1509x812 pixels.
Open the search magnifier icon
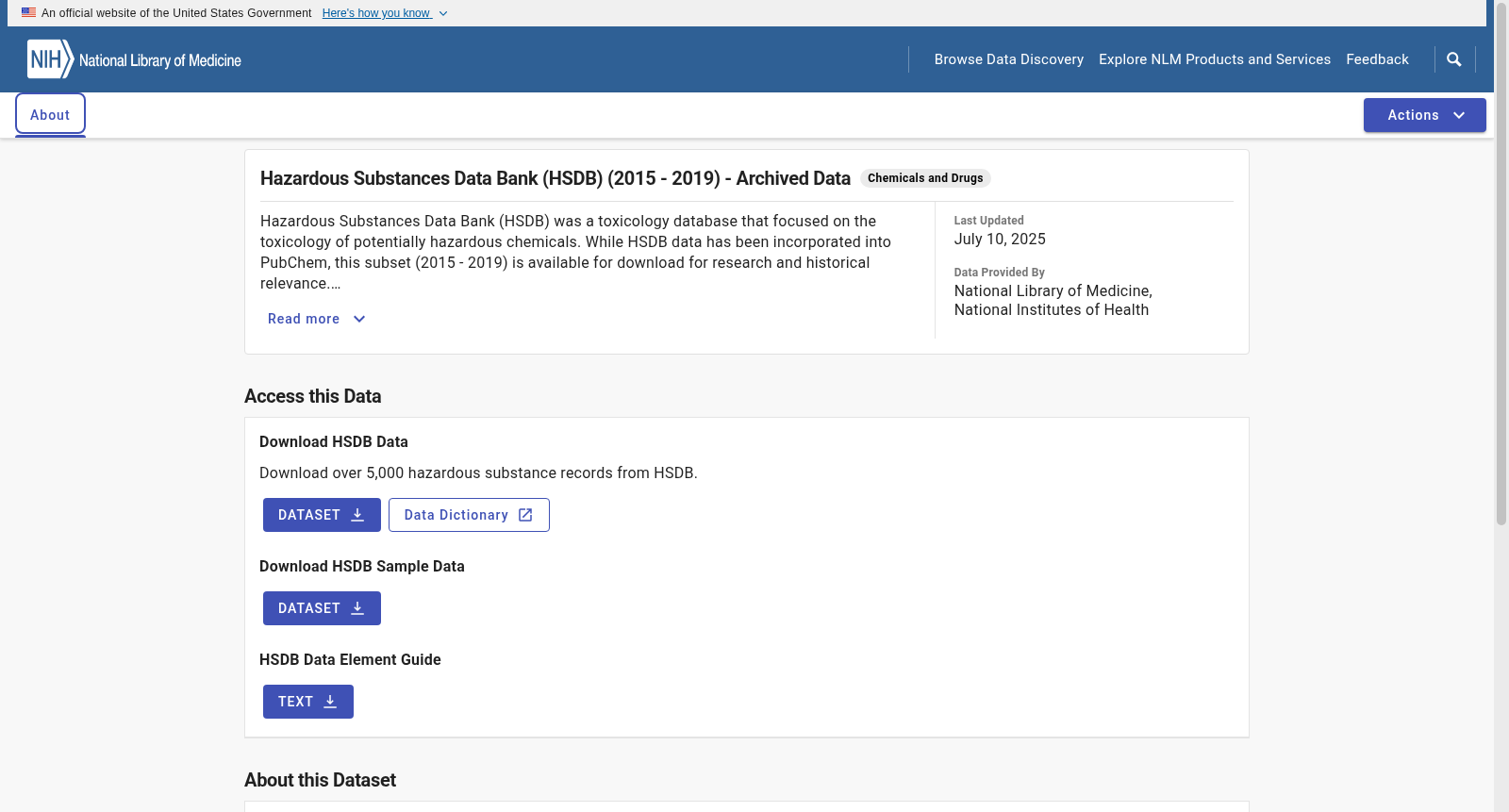click(1454, 59)
